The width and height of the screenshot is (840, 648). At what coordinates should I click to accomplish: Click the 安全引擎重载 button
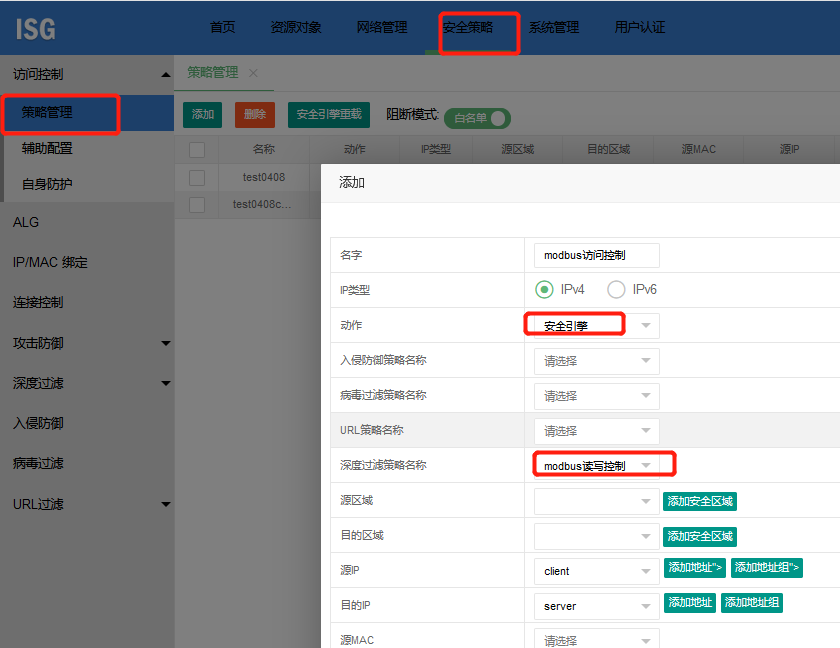coord(329,115)
